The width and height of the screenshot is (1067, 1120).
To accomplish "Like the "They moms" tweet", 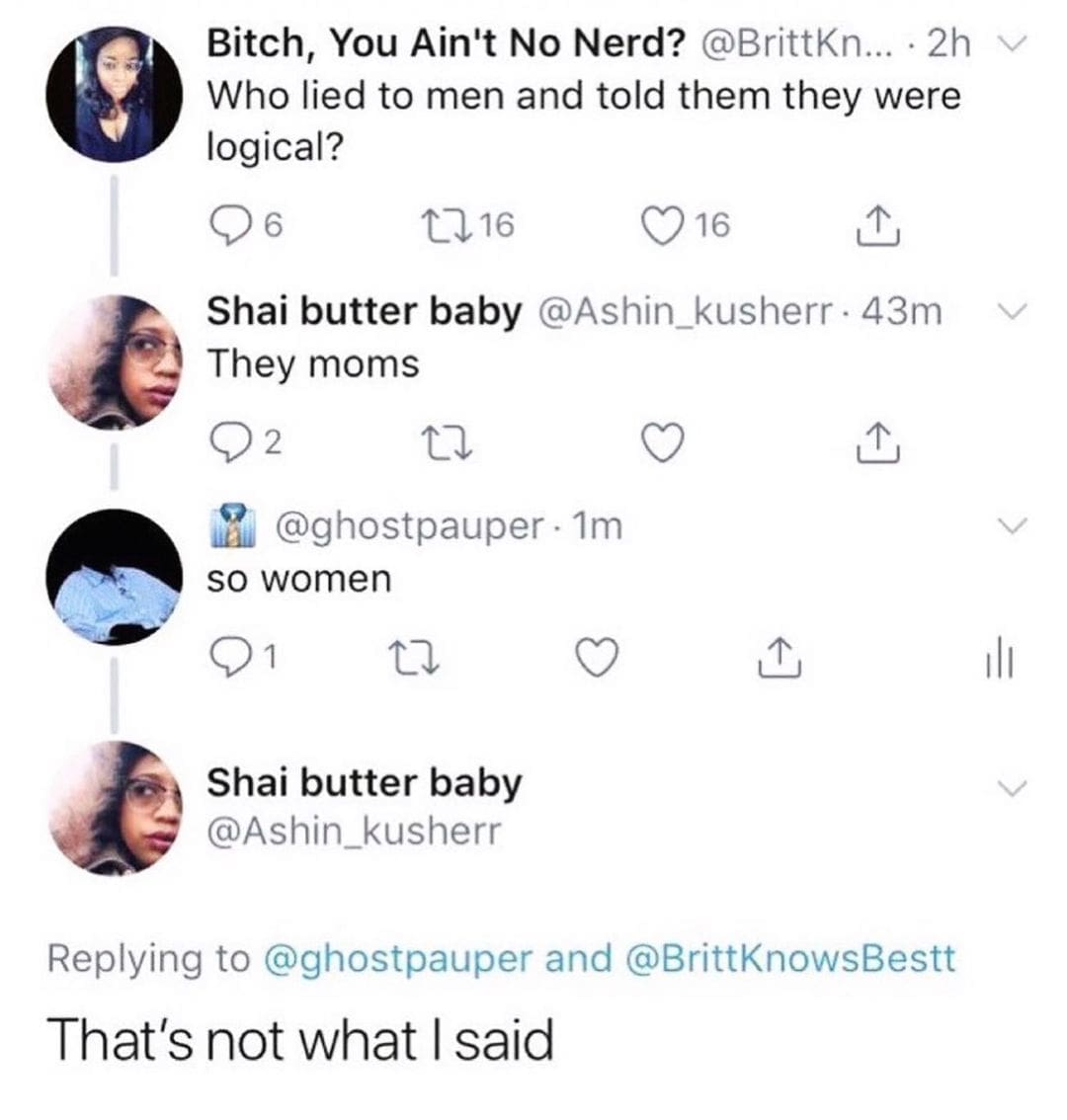I will tap(661, 444).
